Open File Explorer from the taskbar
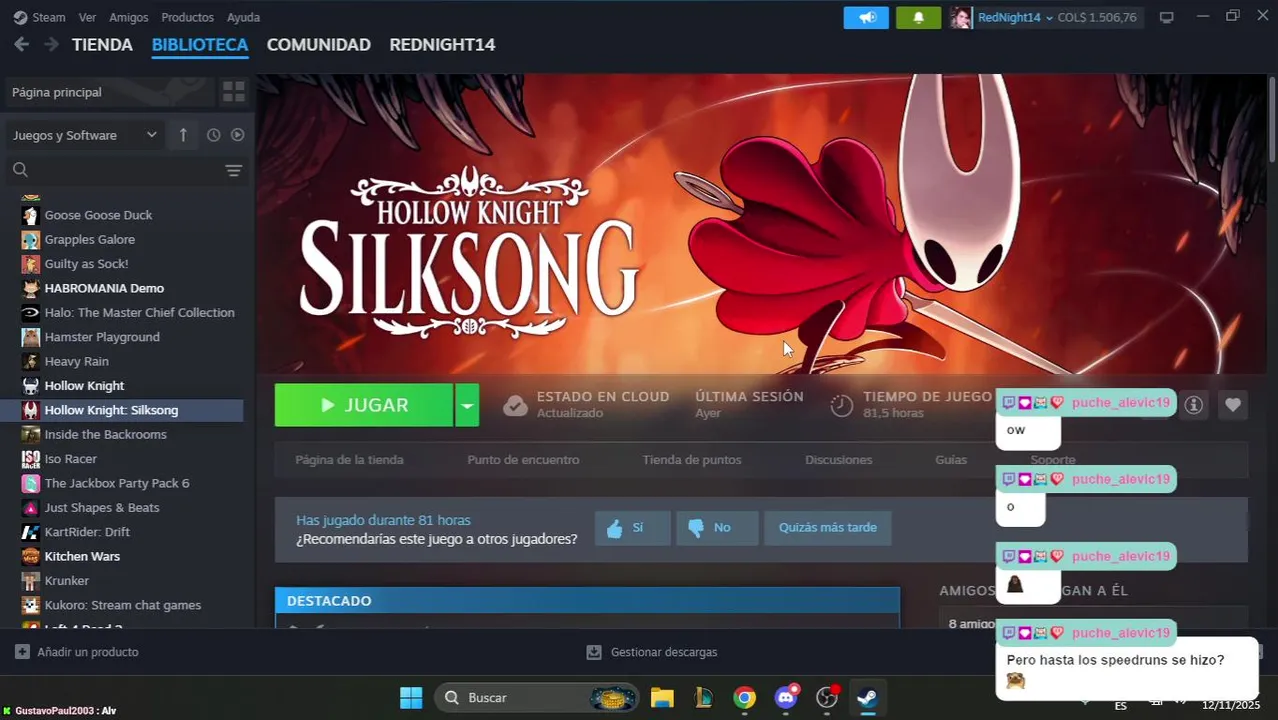 pos(662,698)
